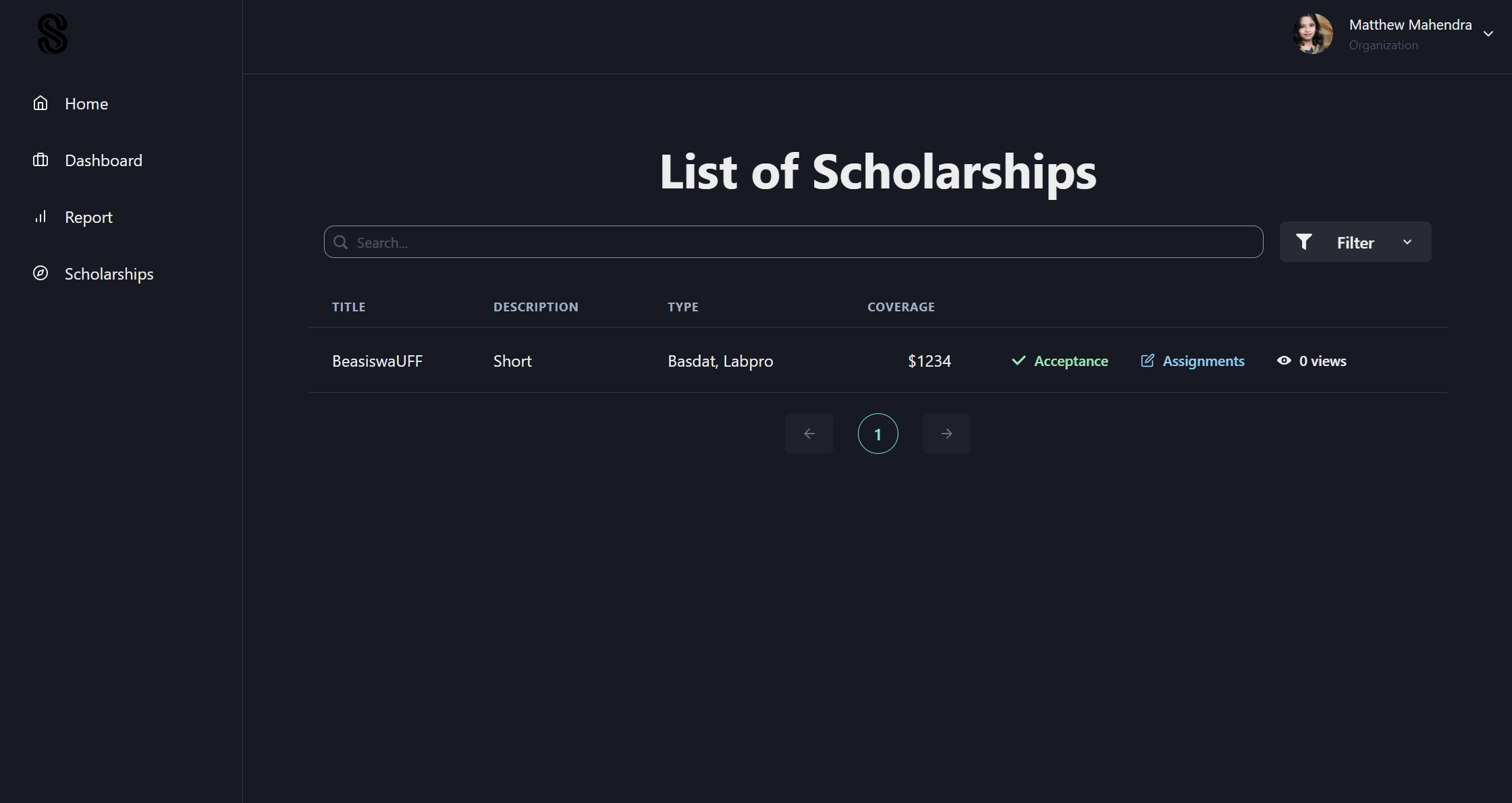1512x803 pixels.
Task: Click the Scholarships compass icon
Action: pyautogui.click(x=40, y=274)
